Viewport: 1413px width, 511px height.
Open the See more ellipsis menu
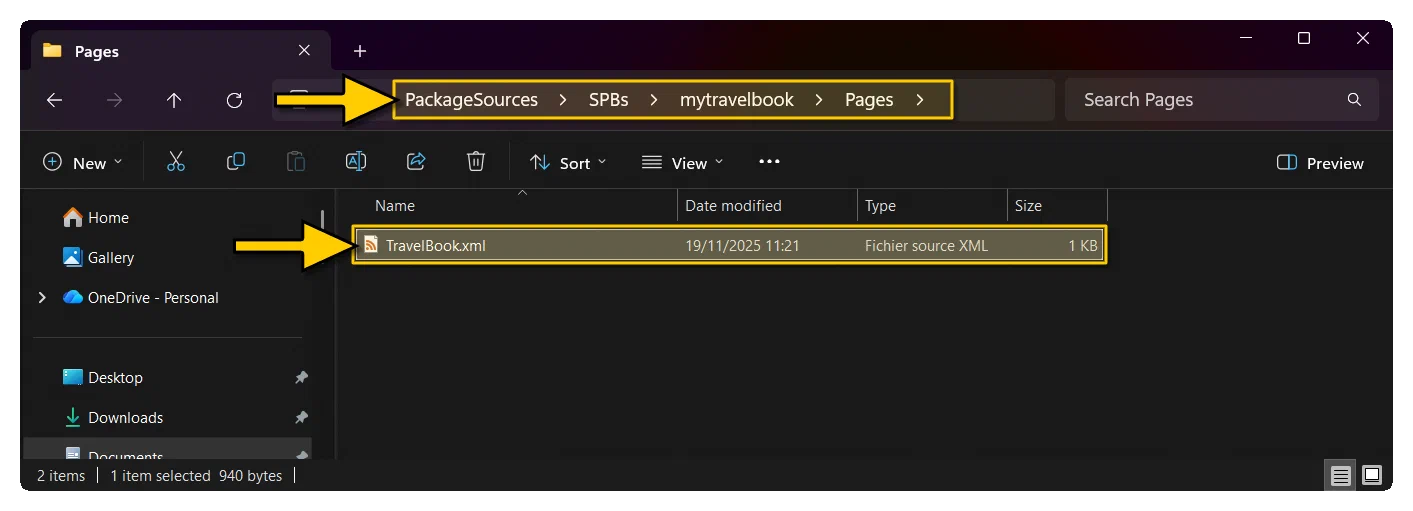pyautogui.click(x=769, y=162)
